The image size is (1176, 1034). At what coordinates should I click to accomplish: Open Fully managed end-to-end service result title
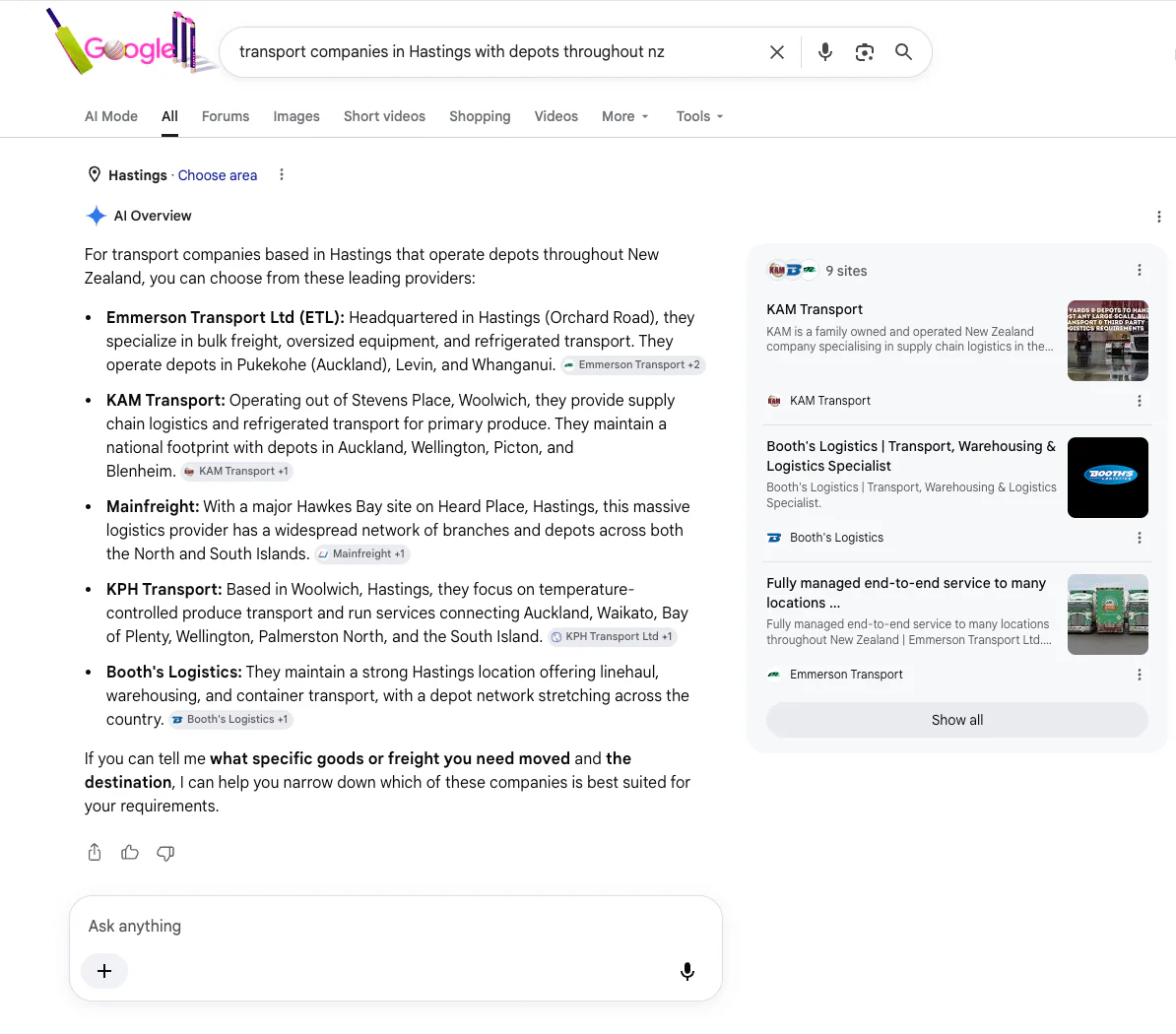click(x=906, y=593)
